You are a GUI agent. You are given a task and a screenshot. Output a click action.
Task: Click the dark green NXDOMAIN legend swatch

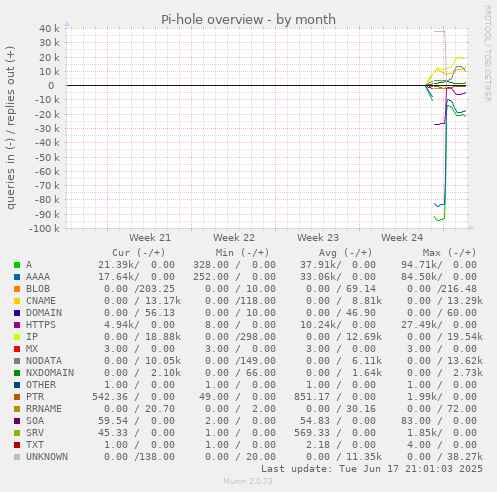[17, 373]
